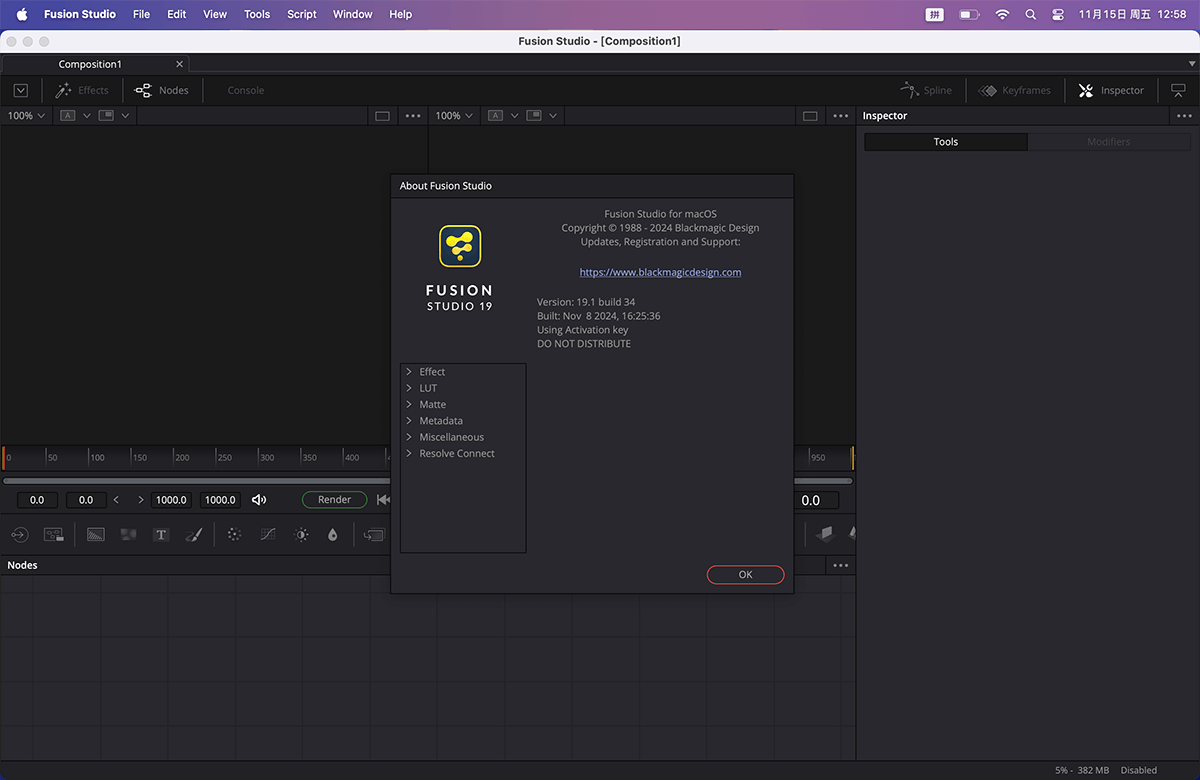
Task: Add a Background node from the toolbar
Action: [x=96, y=535]
